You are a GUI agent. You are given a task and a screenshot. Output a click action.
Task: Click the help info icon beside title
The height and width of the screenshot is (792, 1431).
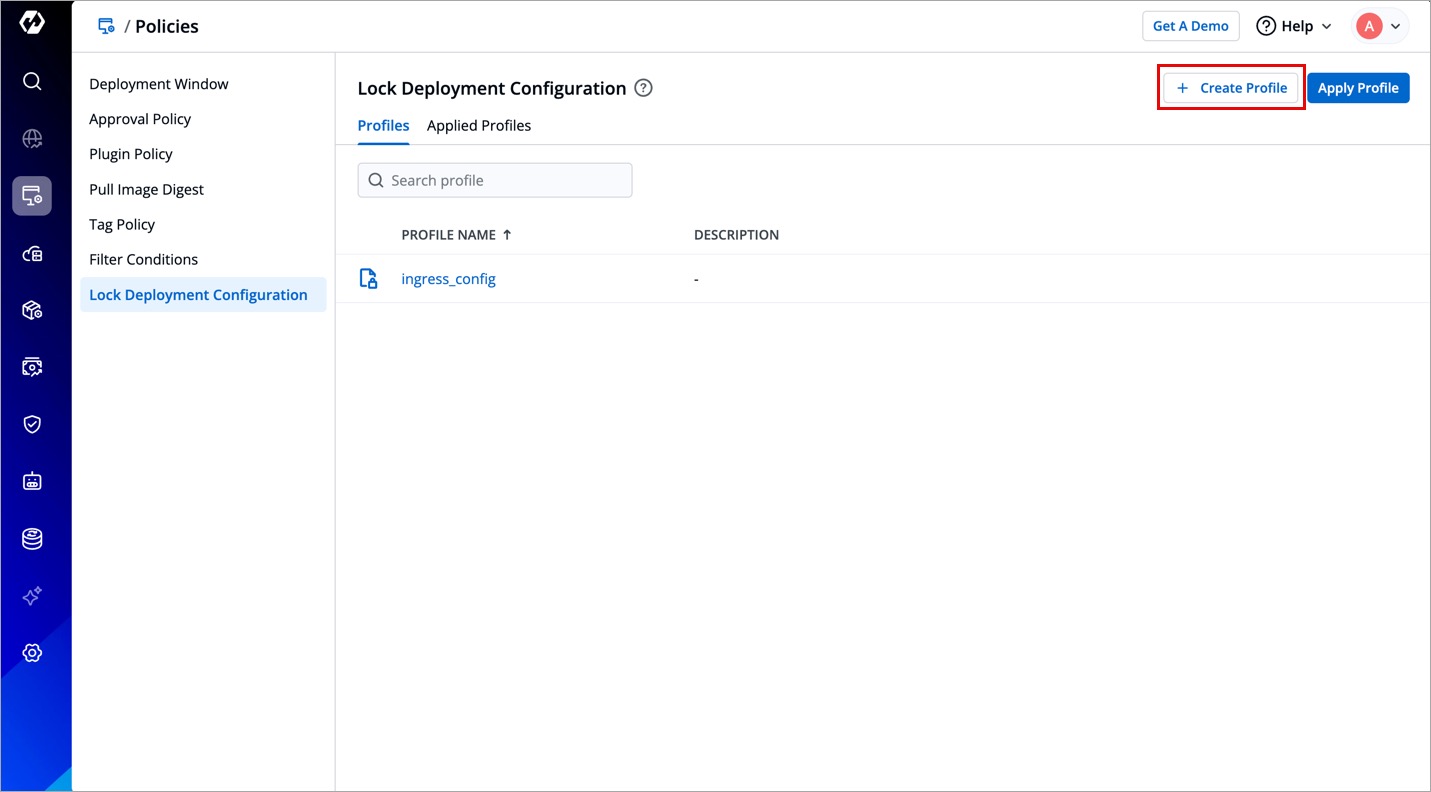click(644, 88)
